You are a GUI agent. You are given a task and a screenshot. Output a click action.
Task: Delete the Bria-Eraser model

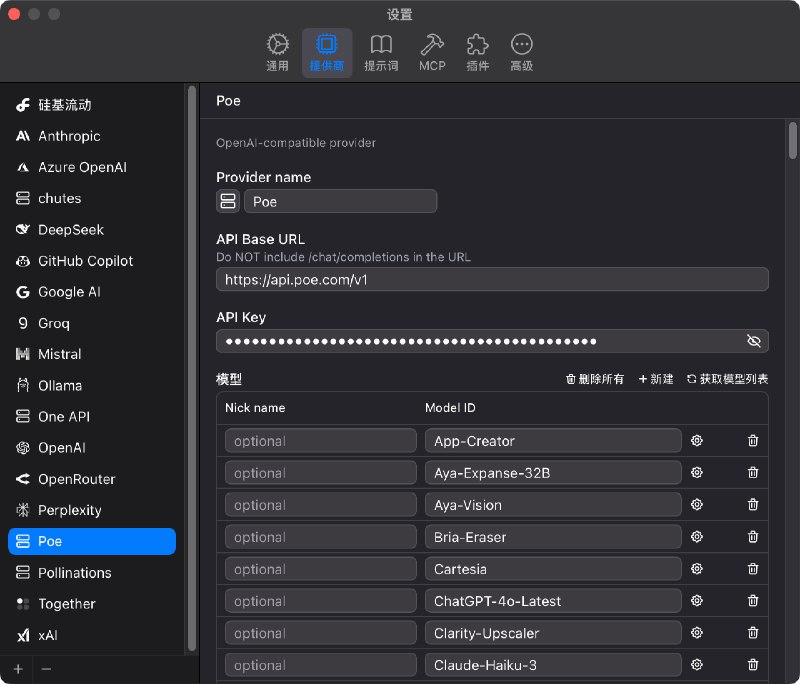(753, 537)
